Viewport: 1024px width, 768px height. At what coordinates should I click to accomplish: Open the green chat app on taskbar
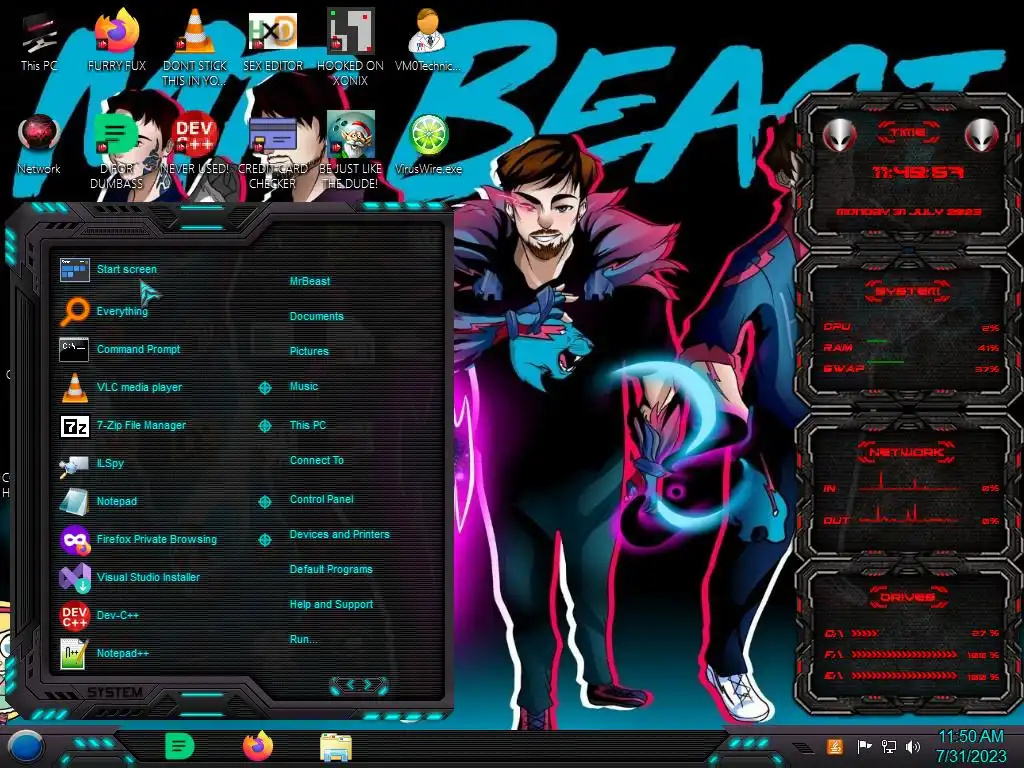(x=179, y=746)
